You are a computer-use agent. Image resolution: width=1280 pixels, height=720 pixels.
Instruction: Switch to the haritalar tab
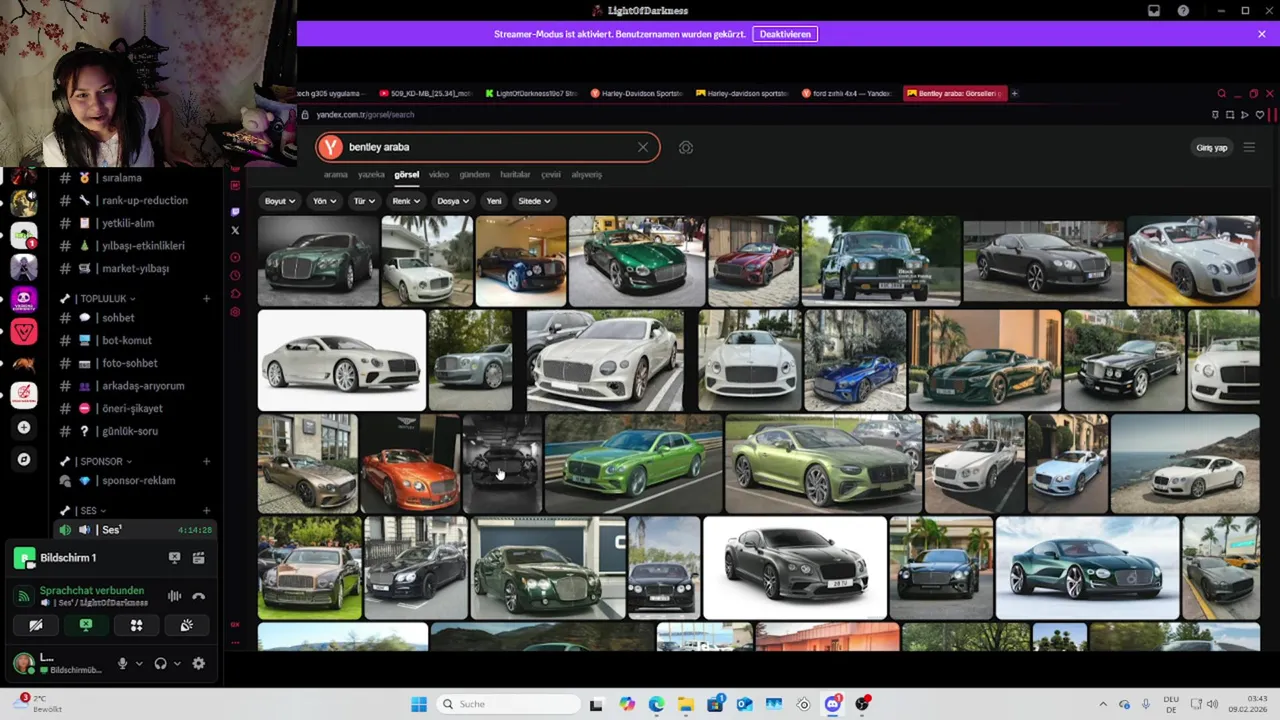pyautogui.click(x=515, y=174)
